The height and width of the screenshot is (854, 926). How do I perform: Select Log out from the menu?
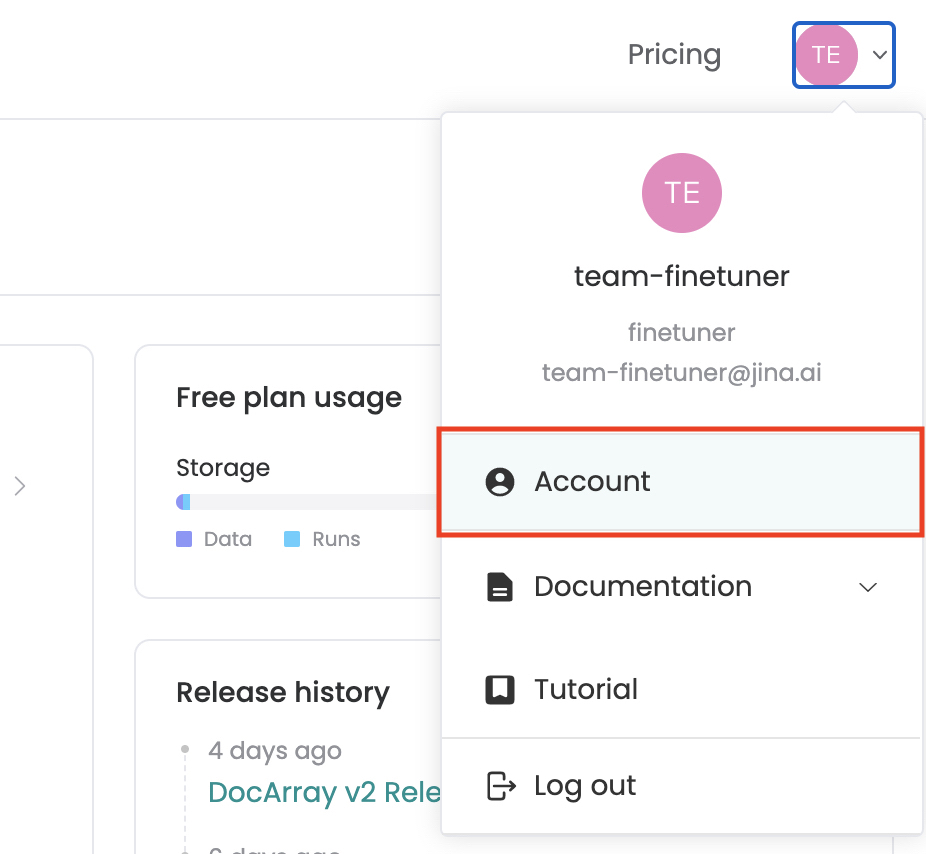585,786
